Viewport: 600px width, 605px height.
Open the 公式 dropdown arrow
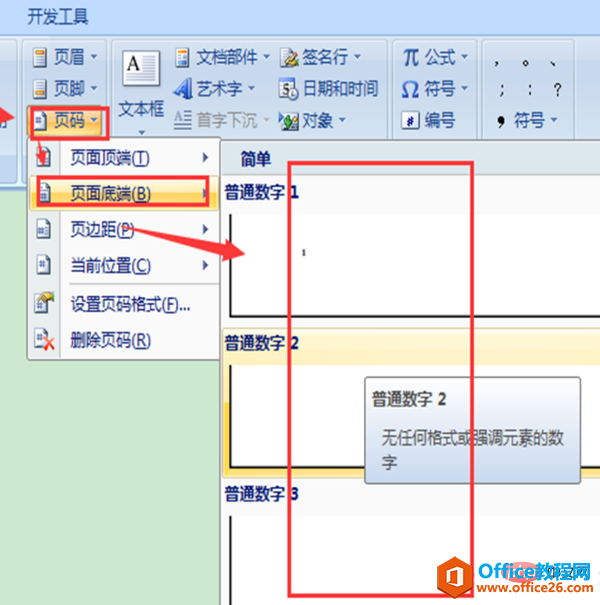click(465, 57)
